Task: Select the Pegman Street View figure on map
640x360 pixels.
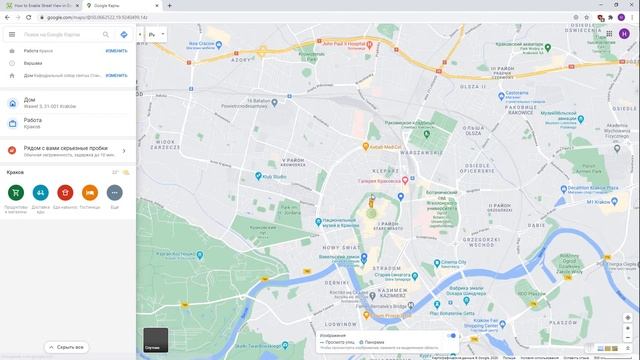Action: click(x=371, y=202)
